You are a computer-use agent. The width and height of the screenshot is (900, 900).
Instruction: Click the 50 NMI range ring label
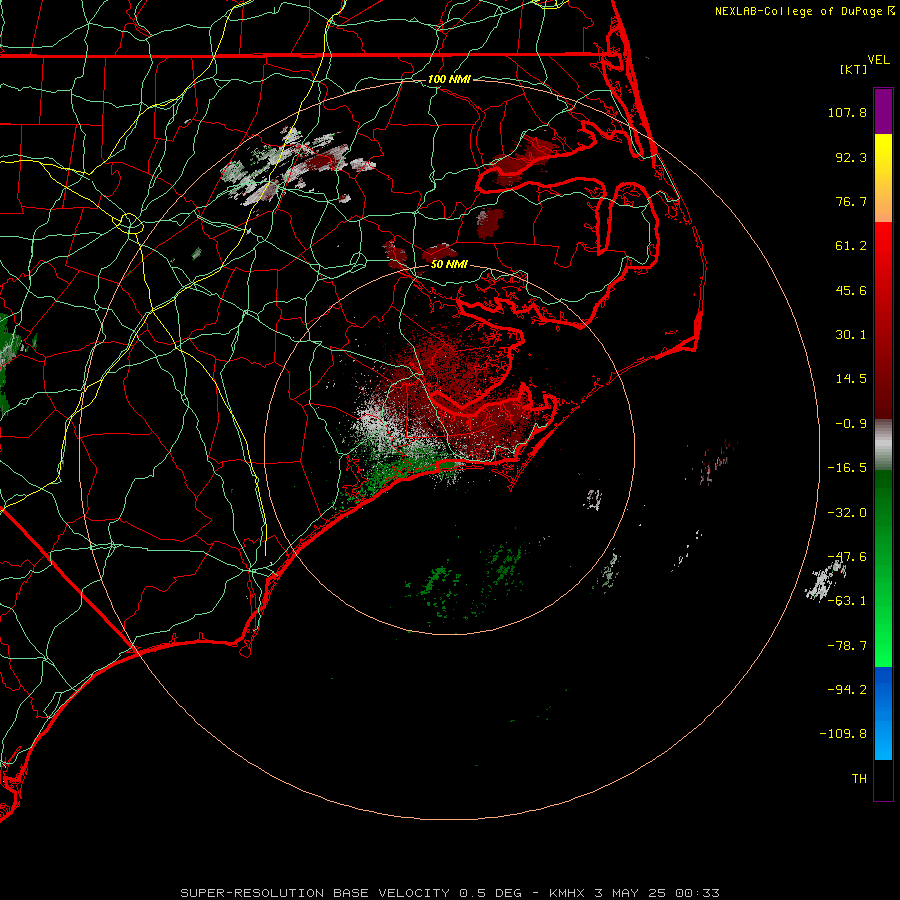[x=449, y=264]
